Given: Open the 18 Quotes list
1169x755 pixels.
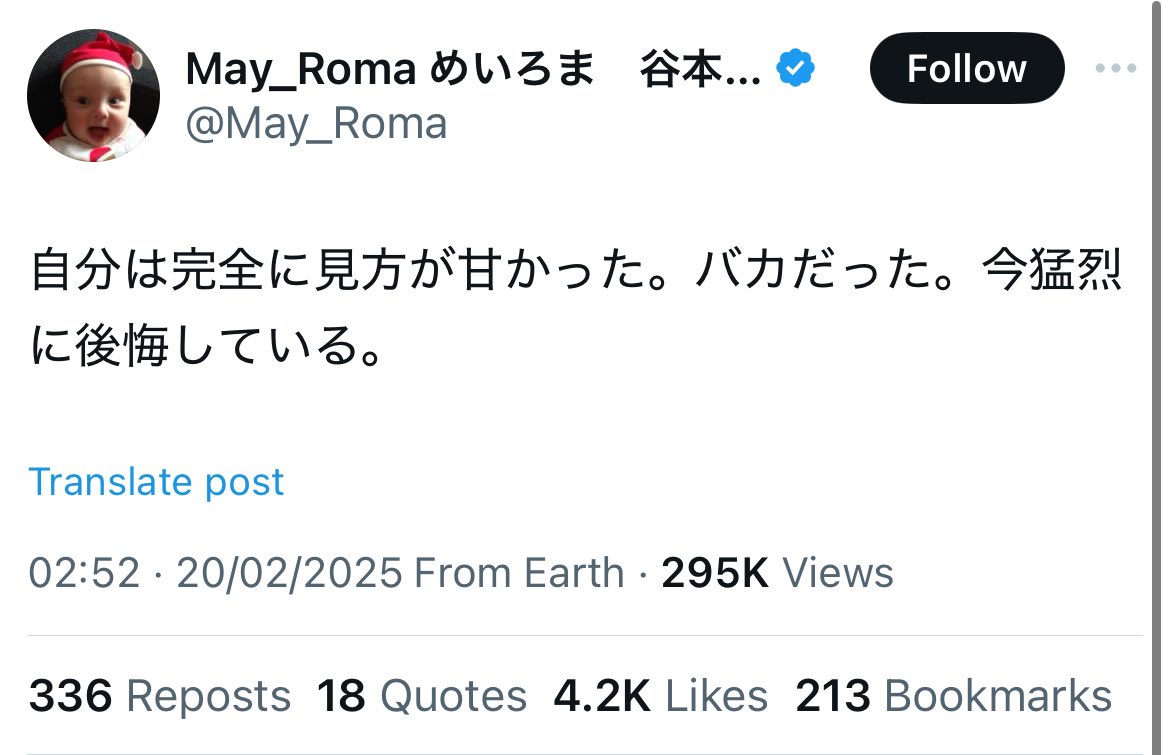Looking at the screenshot, I should tap(422, 696).
